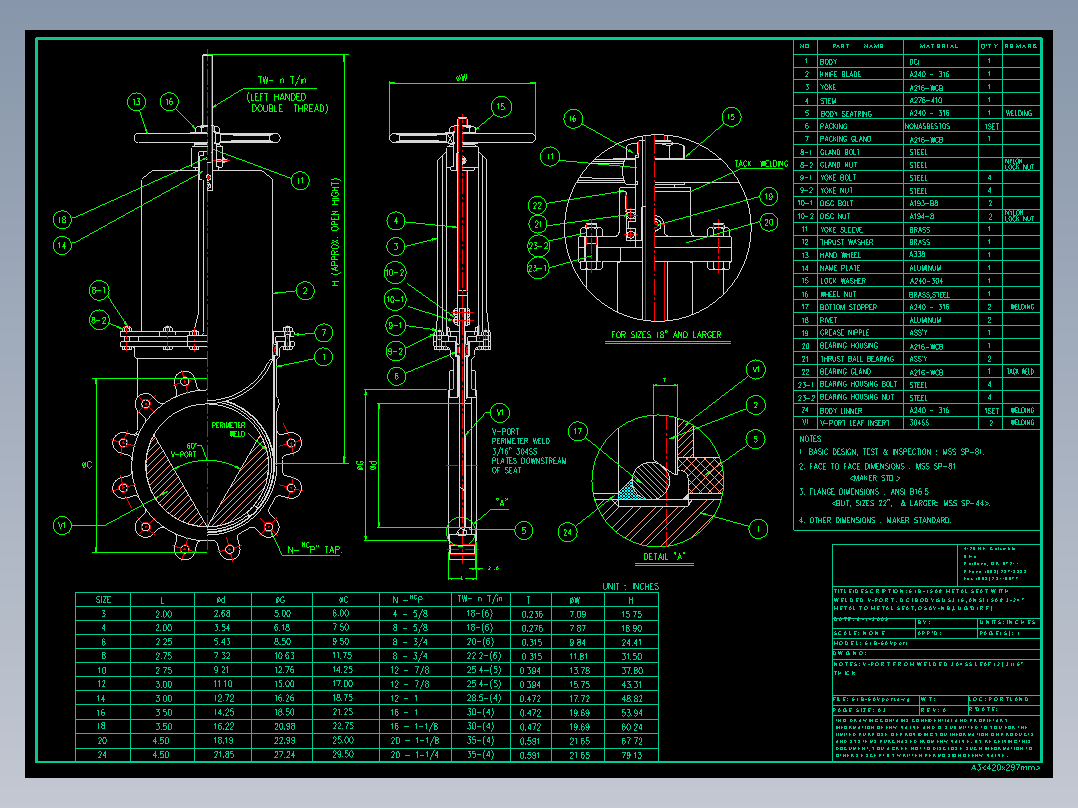Select balloon 17 in Detail A

point(578,430)
